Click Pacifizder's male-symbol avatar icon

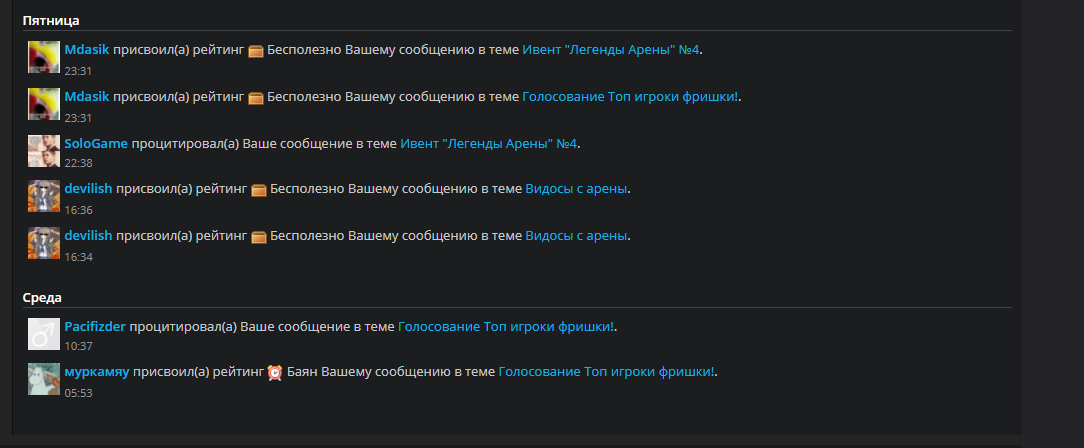44,334
